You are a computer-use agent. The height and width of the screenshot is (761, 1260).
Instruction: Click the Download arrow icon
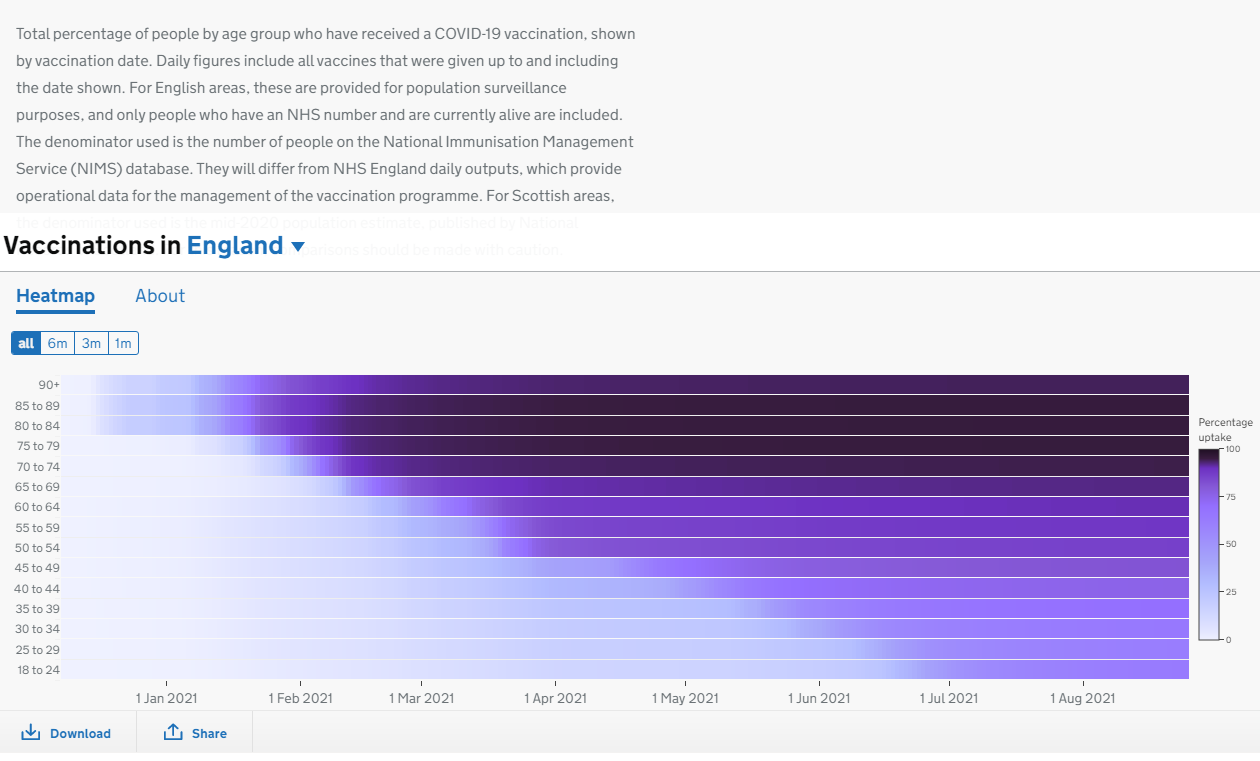click(x=31, y=733)
